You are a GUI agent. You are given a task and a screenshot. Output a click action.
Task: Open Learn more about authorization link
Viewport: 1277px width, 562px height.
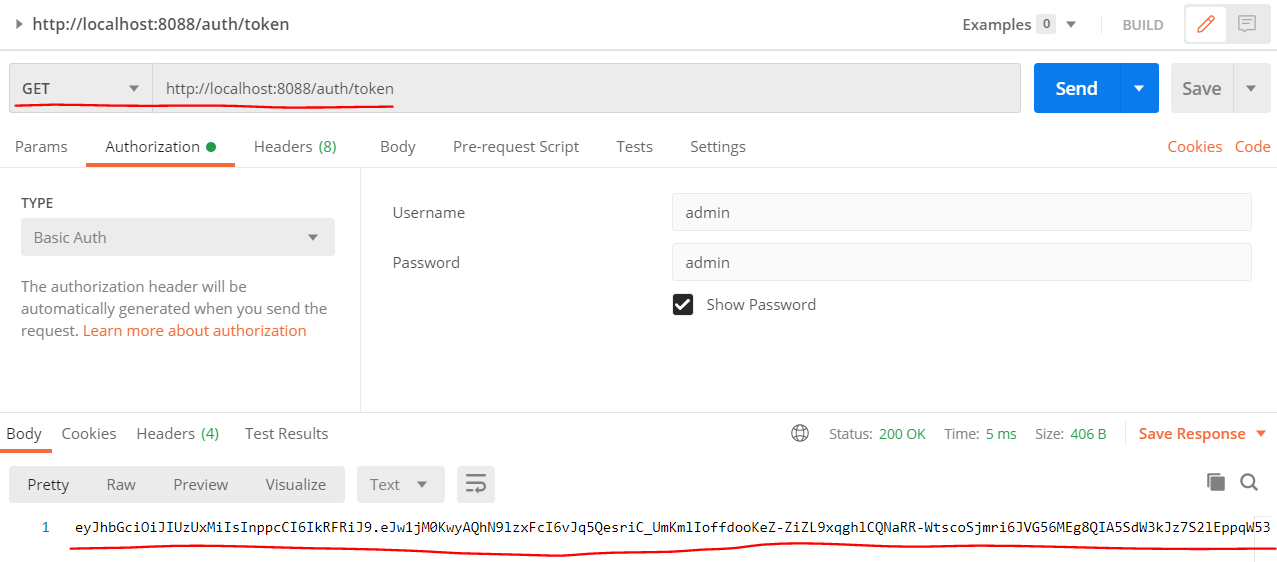[195, 330]
